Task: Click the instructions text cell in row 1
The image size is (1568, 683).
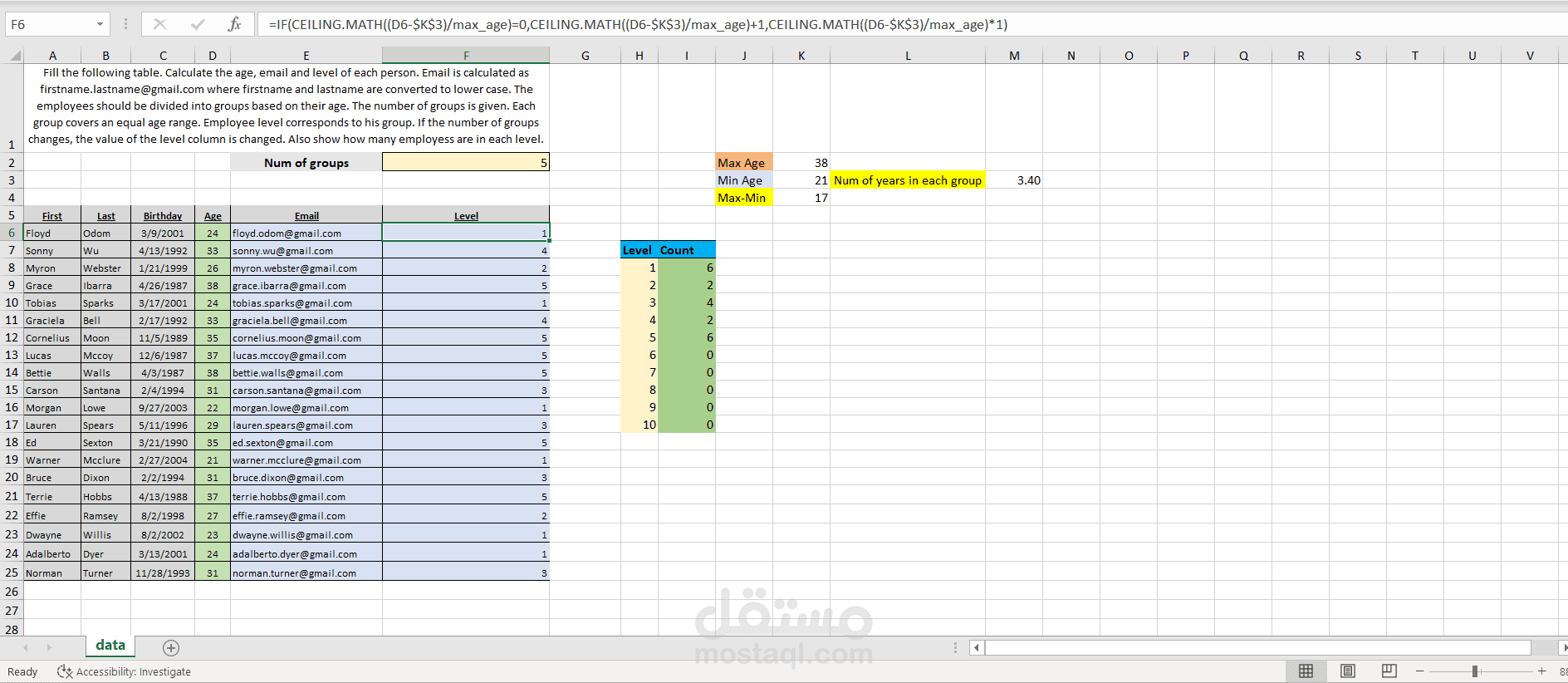Action: pos(287,106)
